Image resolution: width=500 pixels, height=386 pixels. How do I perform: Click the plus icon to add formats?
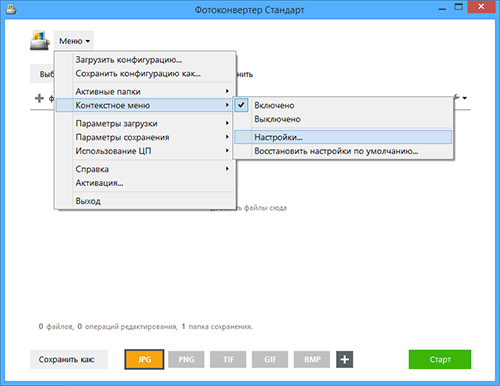click(x=345, y=359)
